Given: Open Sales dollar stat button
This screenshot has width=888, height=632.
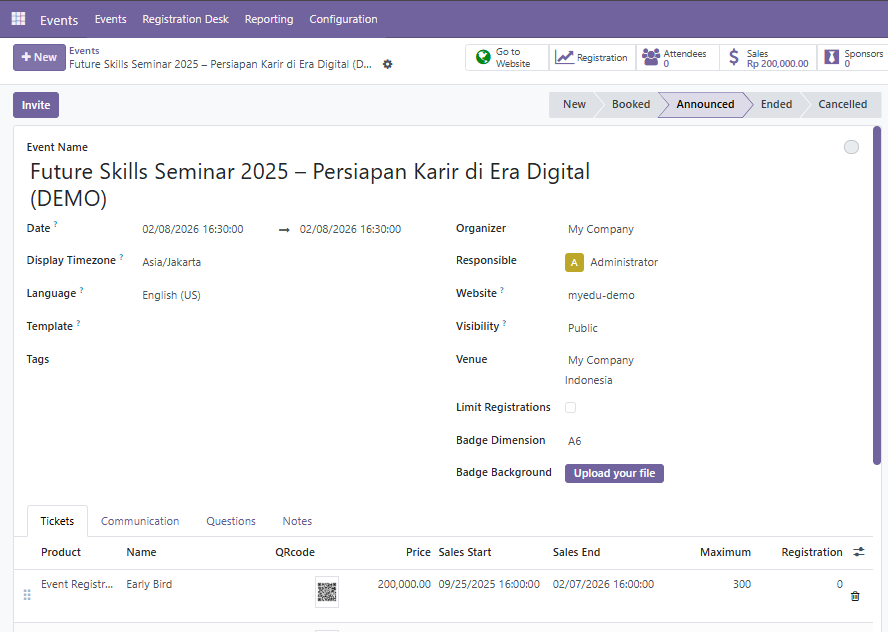Looking at the screenshot, I should click(767, 58).
